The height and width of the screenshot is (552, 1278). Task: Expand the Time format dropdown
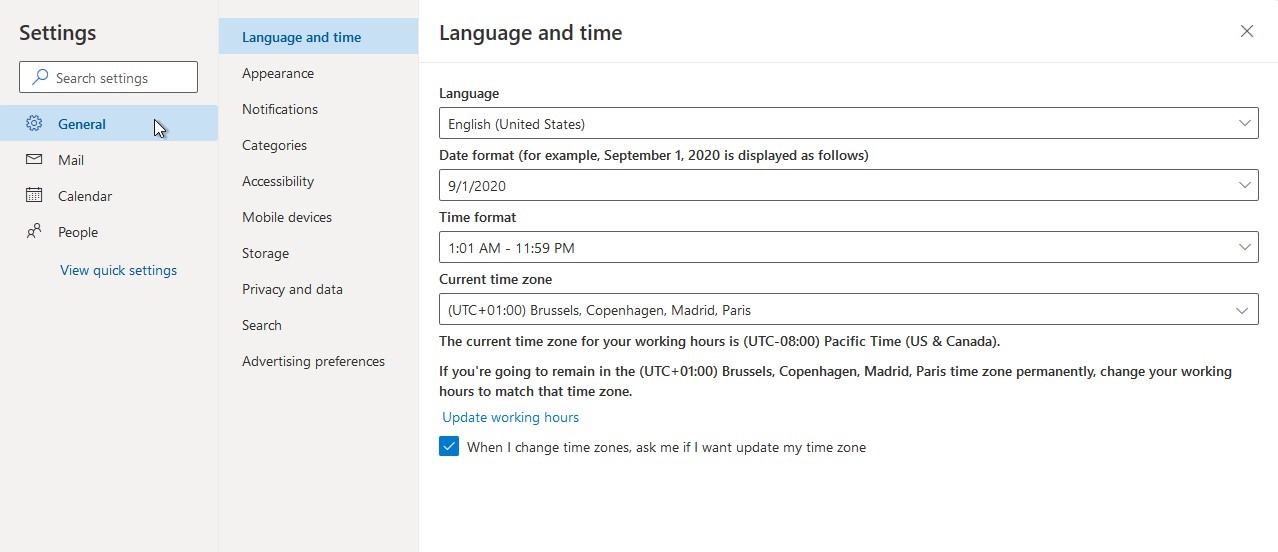pyautogui.click(x=848, y=247)
